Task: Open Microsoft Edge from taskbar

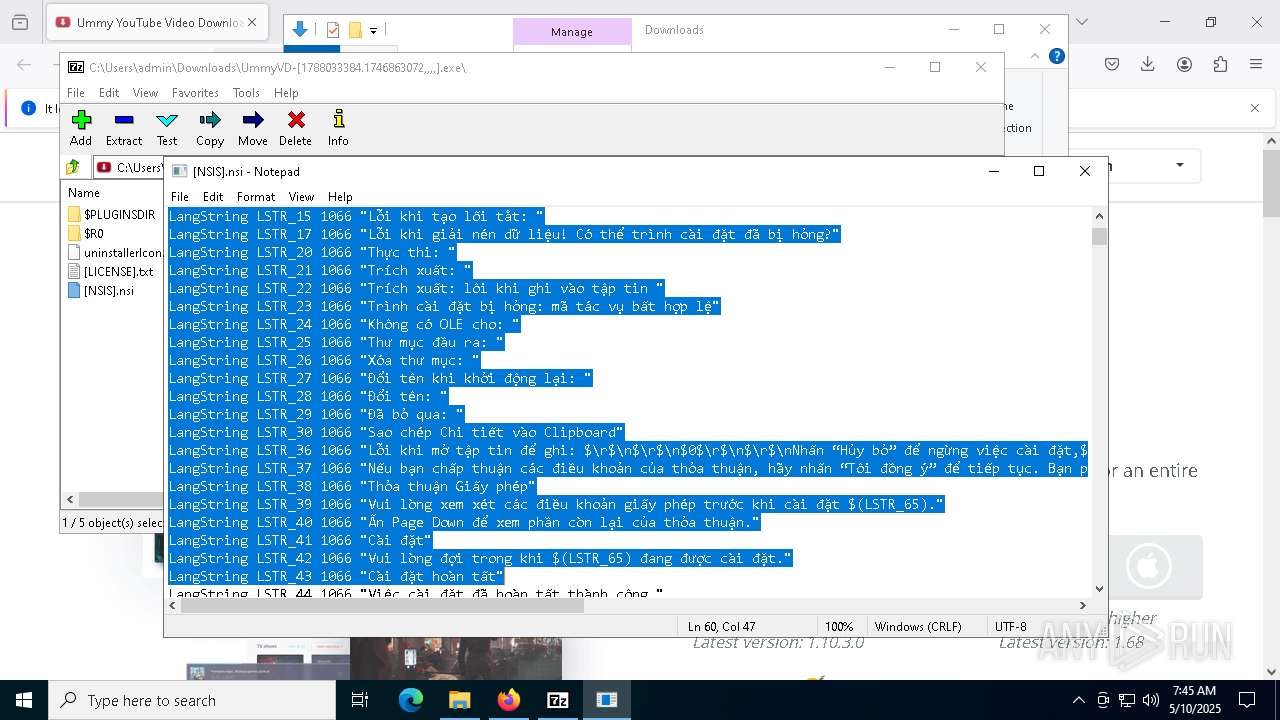Action: pyautogui.click(x=411, y=700)
